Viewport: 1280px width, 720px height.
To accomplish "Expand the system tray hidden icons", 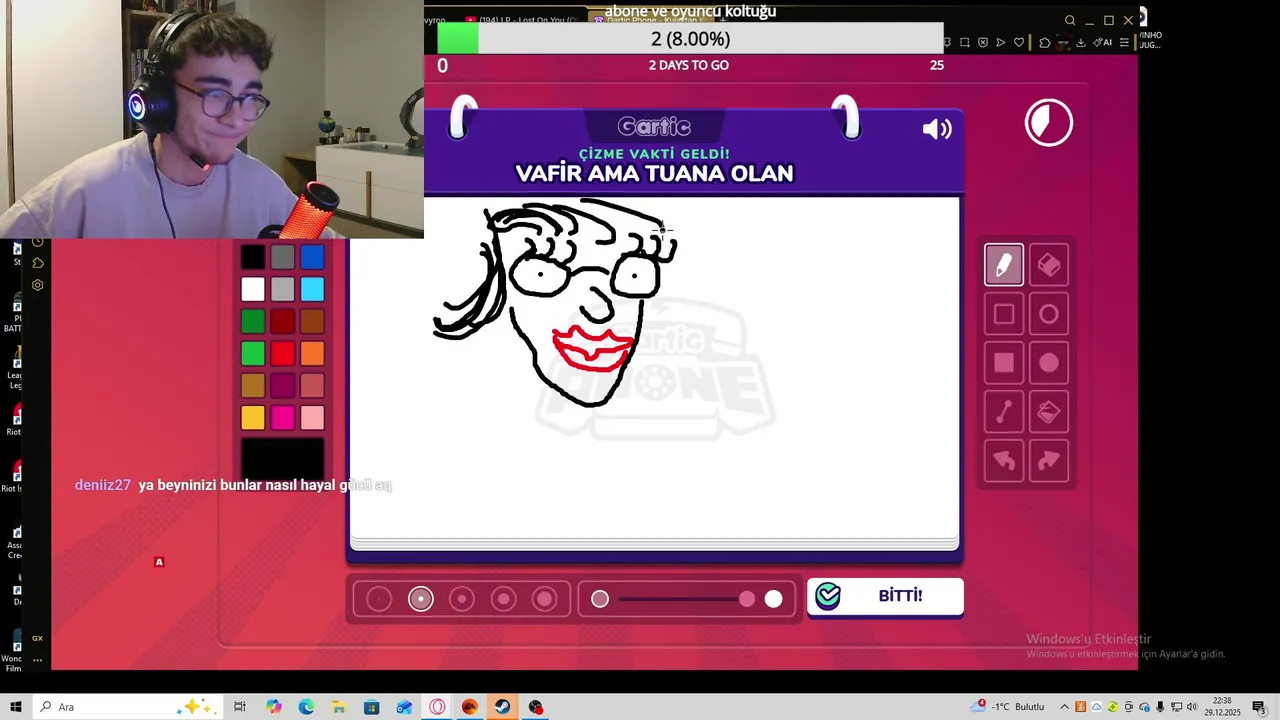I will tap(1064, 707).
